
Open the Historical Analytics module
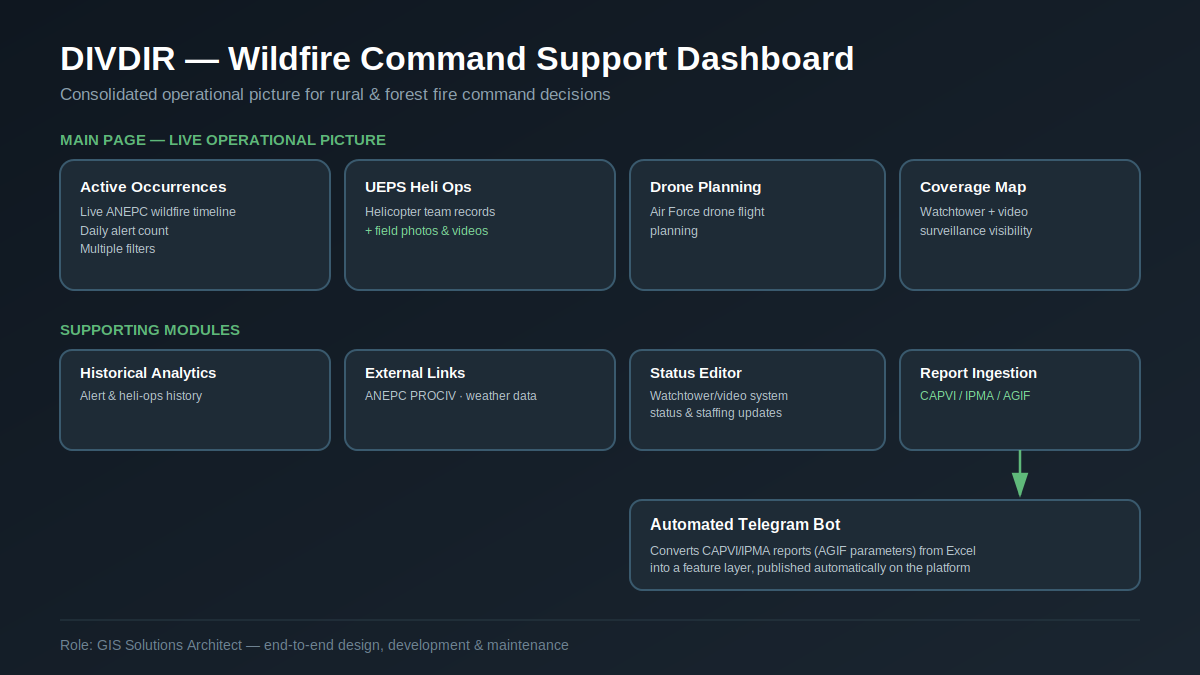click(x=195, y=400)
